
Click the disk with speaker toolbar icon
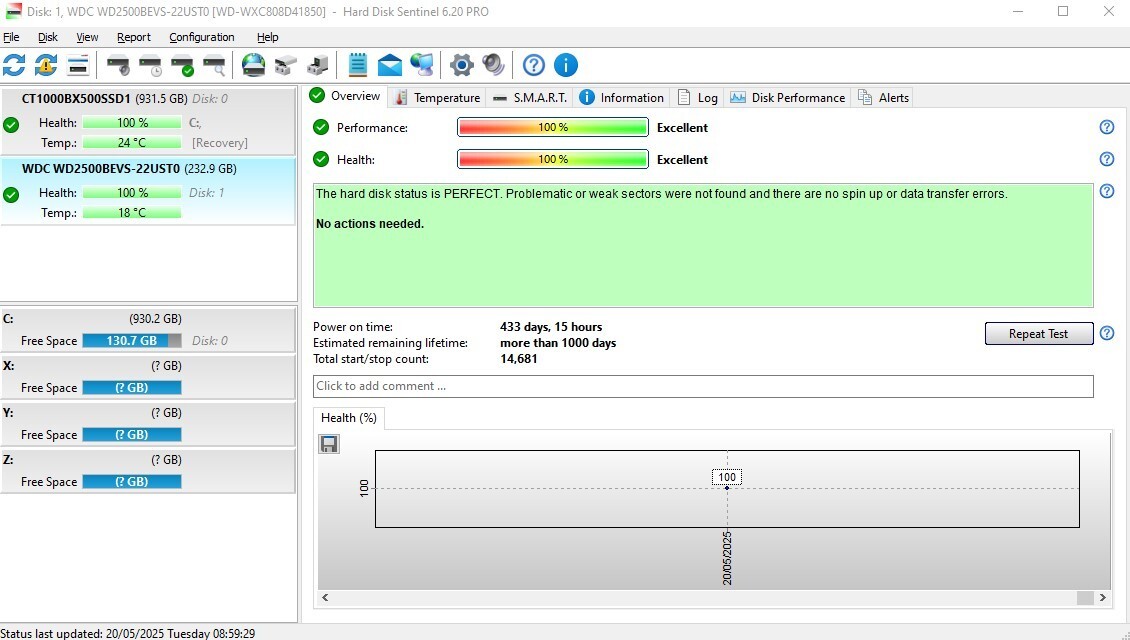[118, 66]
